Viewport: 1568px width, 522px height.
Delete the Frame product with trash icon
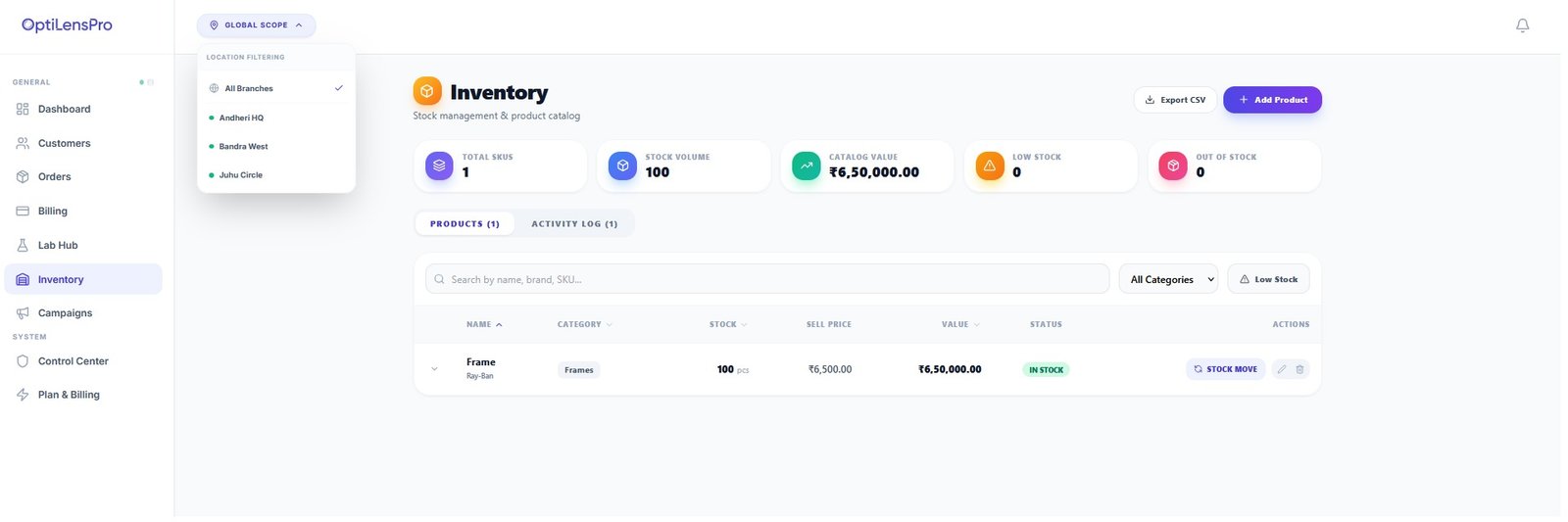1300,369
